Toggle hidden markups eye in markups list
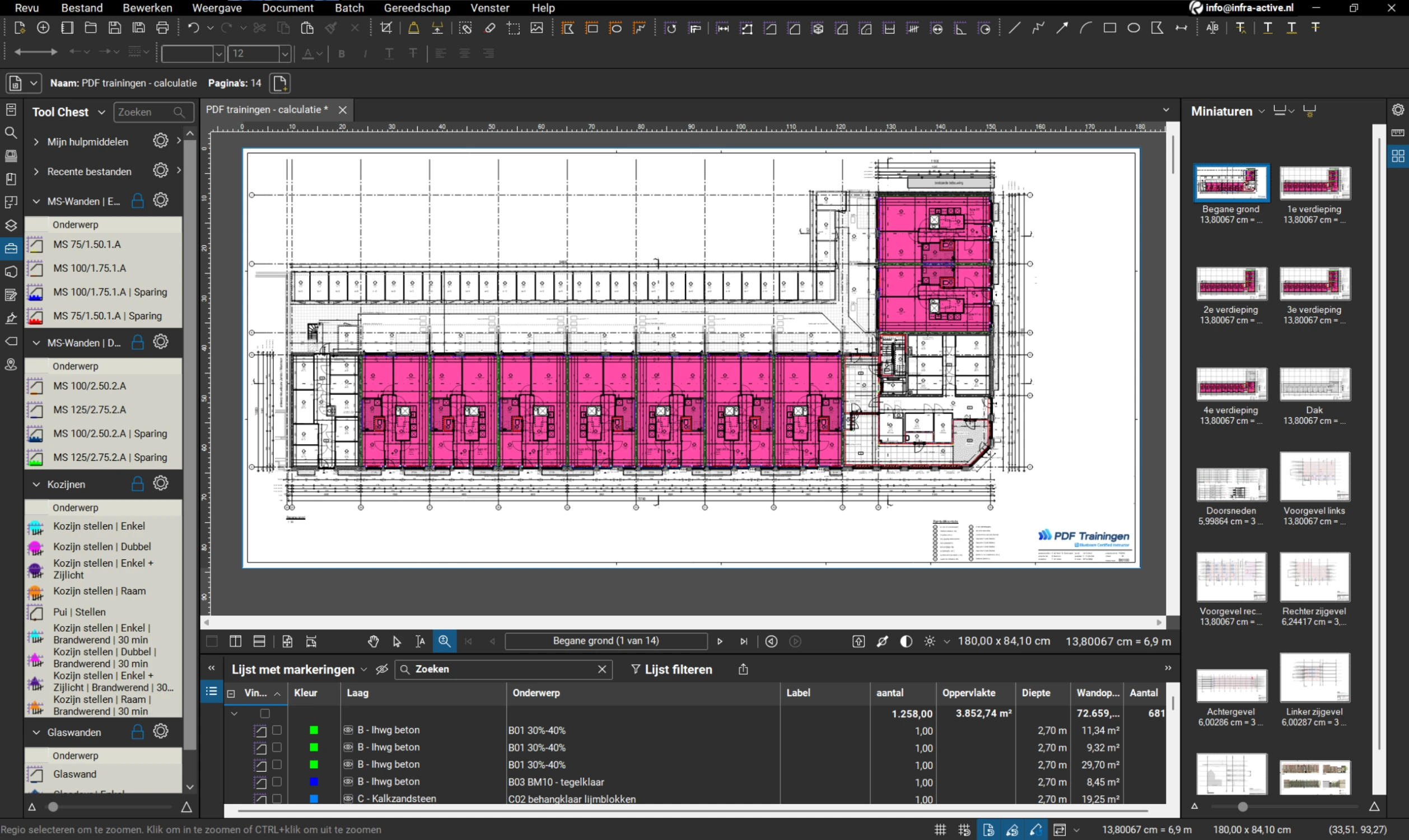Viewport: 1409px width, 840px height. click(x=382, y=670)
